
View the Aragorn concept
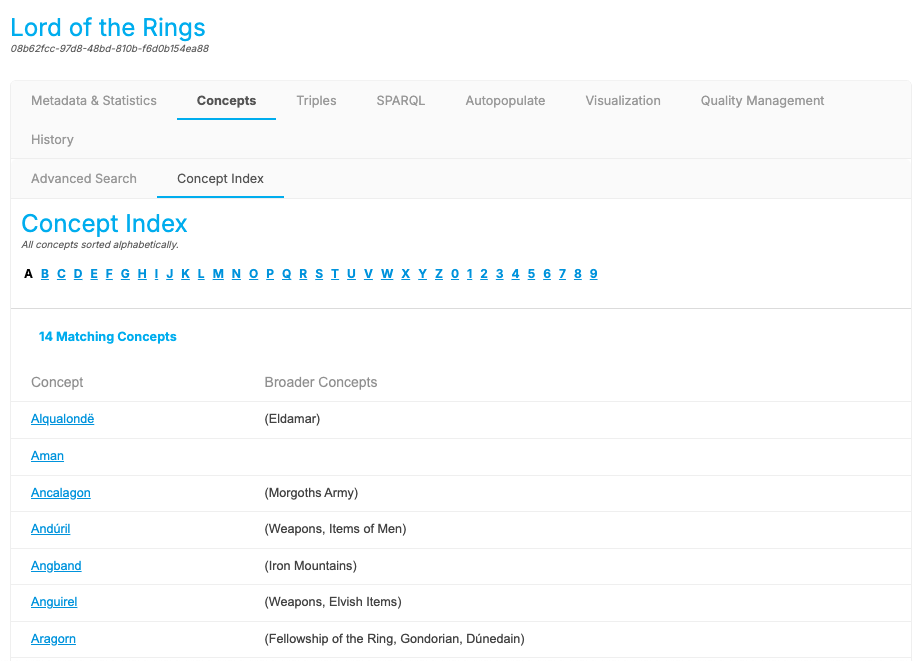tap(53, 638)
